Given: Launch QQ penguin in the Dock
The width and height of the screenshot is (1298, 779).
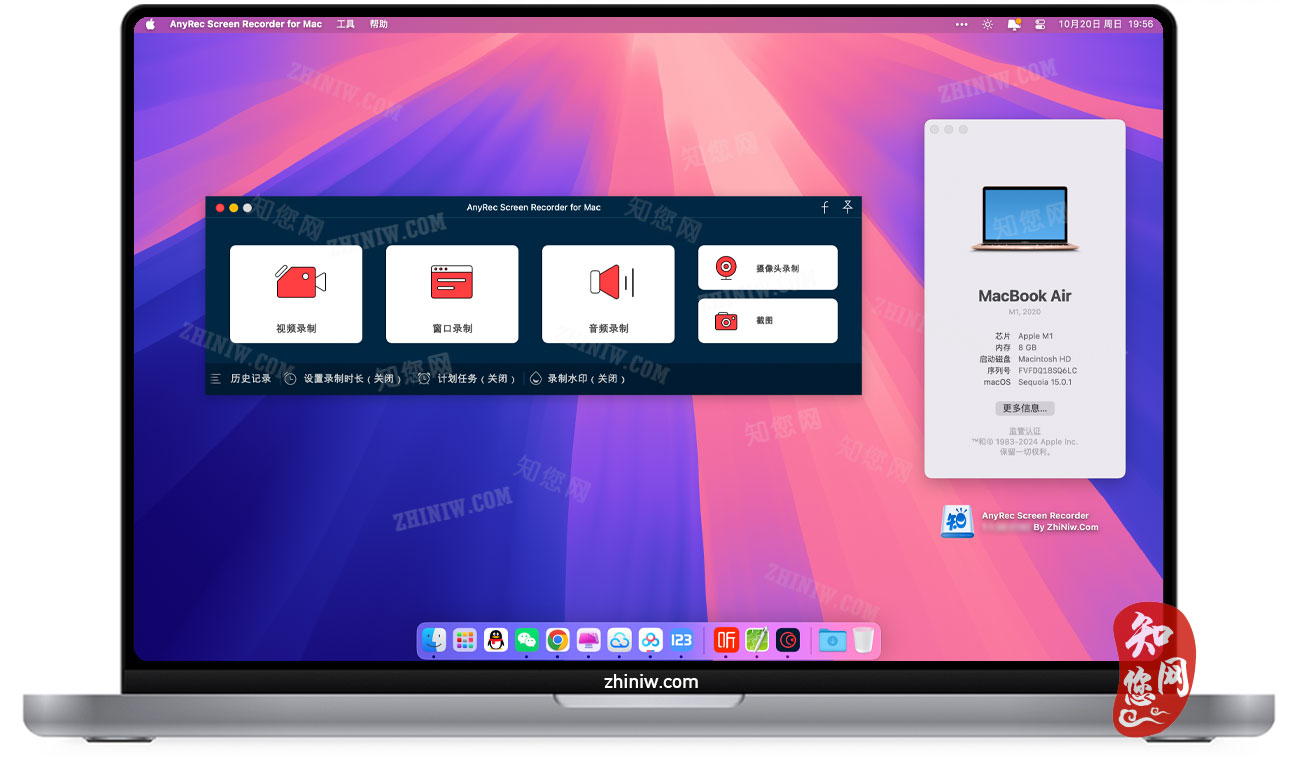Looking at the screenshot, I should tap(496, 640).
